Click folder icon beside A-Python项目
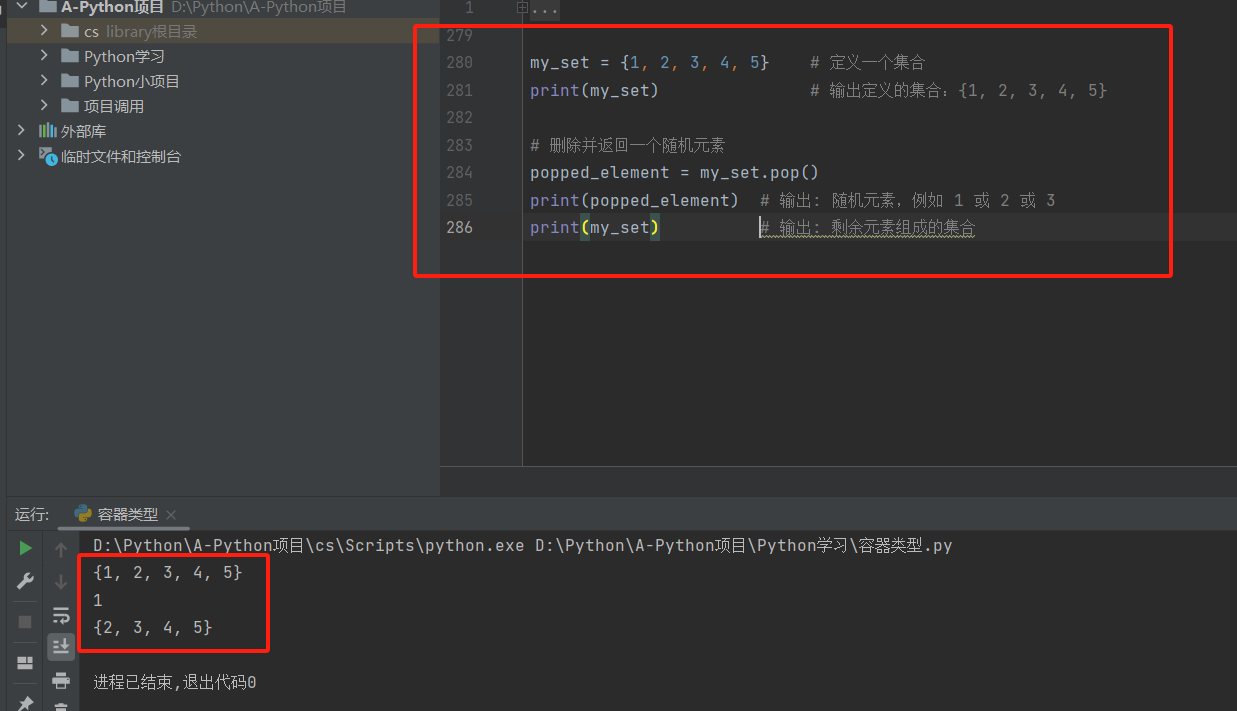The image size is (1237, 711). click(47, 7)
